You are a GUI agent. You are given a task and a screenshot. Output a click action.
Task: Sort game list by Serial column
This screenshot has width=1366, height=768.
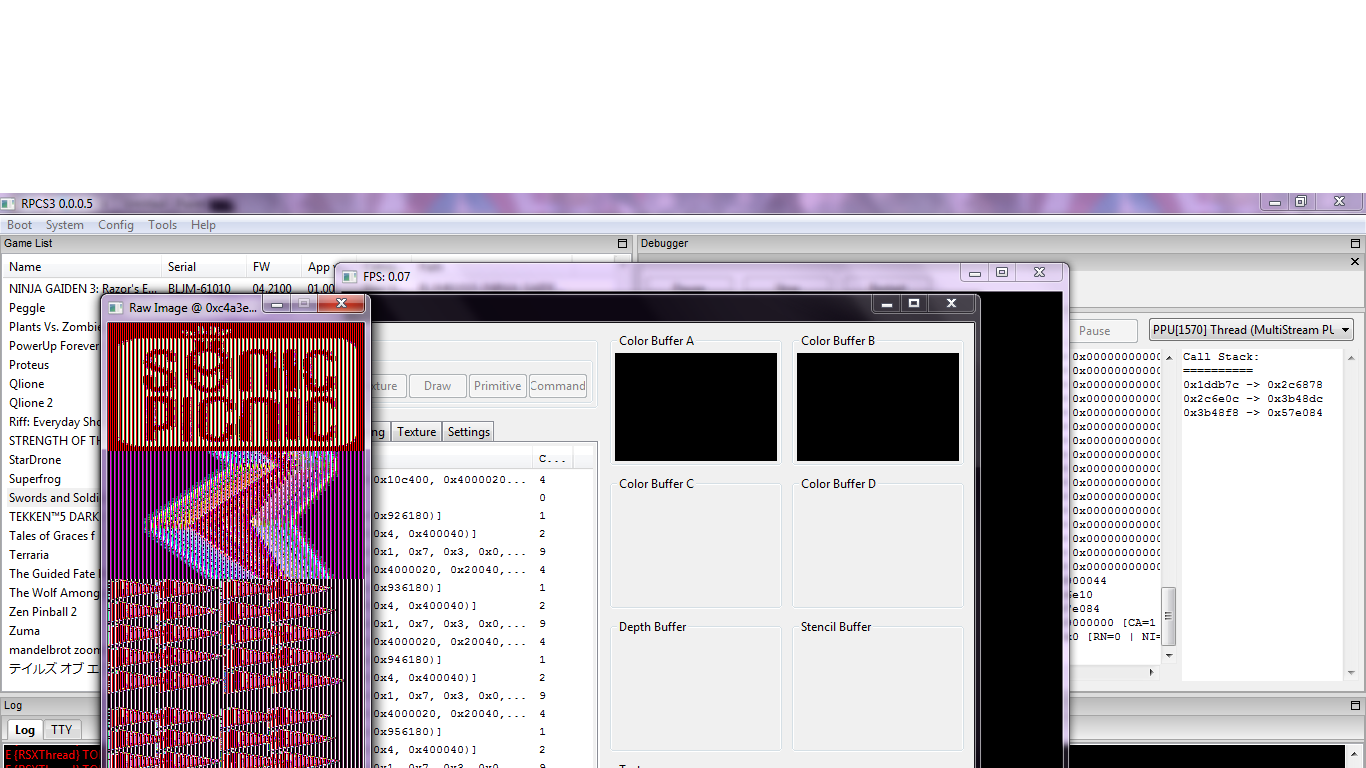[182, 267]
